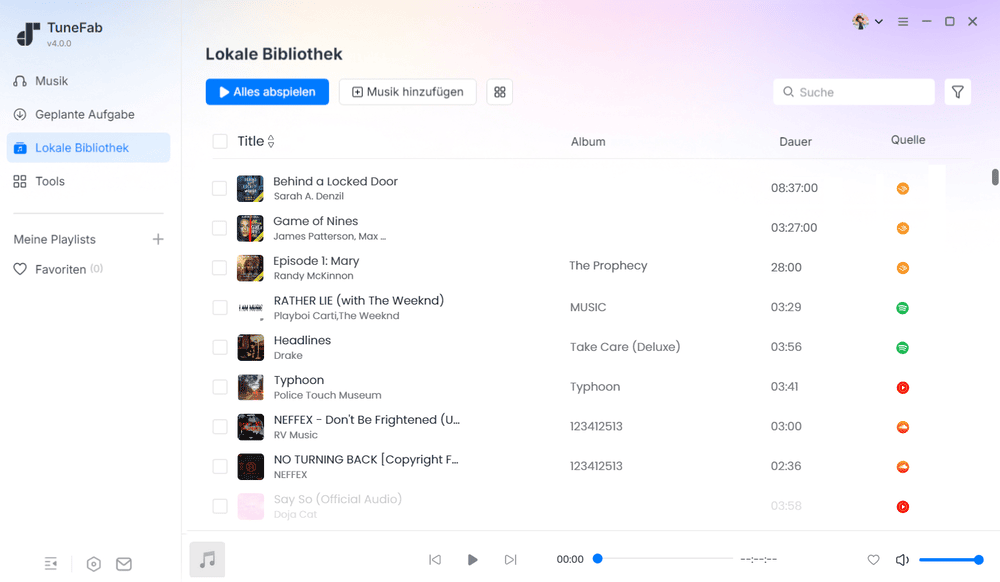Viewport: 1000px width, 582px height.
Task: Open the filter icon next to search
Action: [x=957, y=92]
